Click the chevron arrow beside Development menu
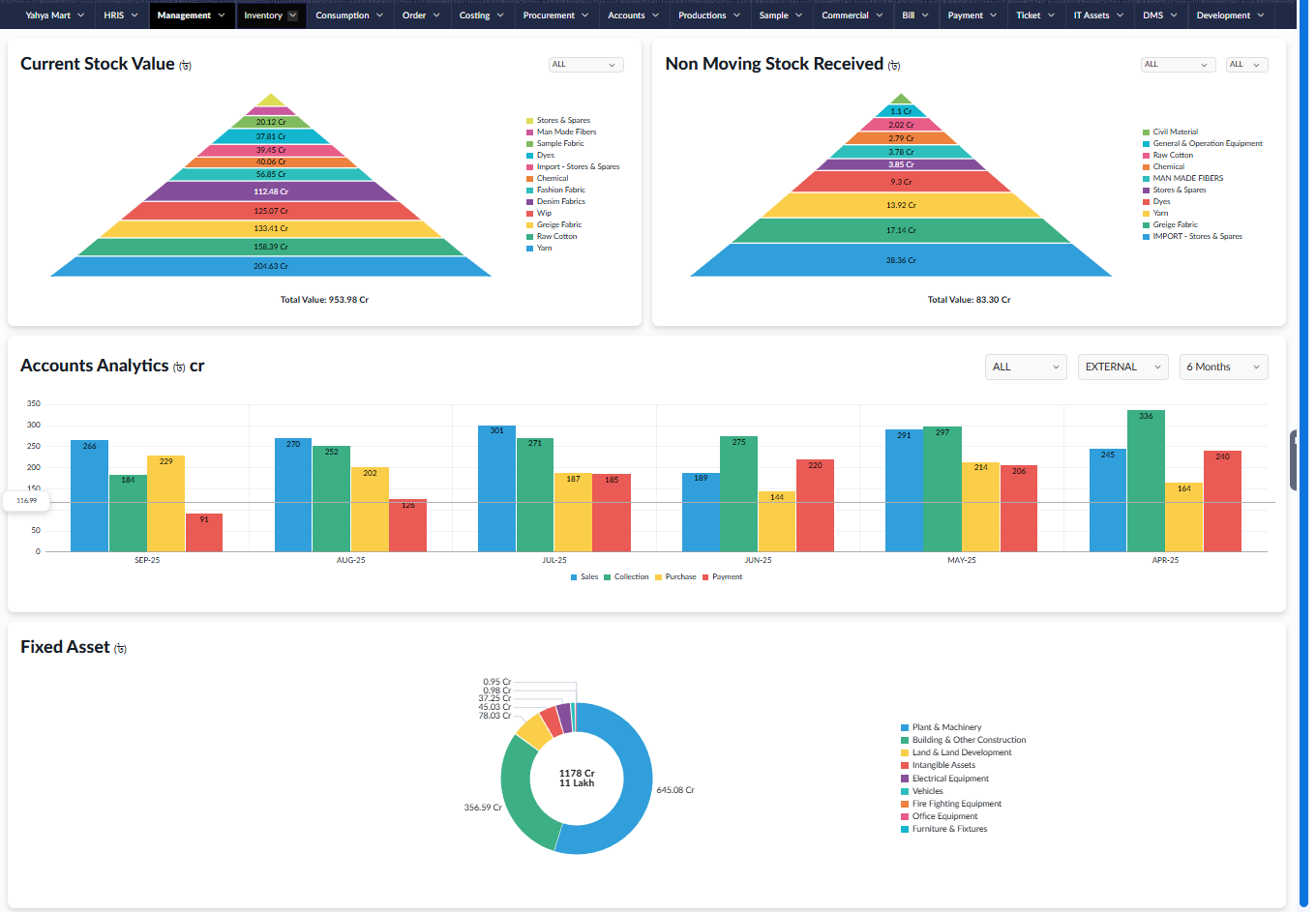The width and height of the screenshot is (1316, 912). [1260, 15]
